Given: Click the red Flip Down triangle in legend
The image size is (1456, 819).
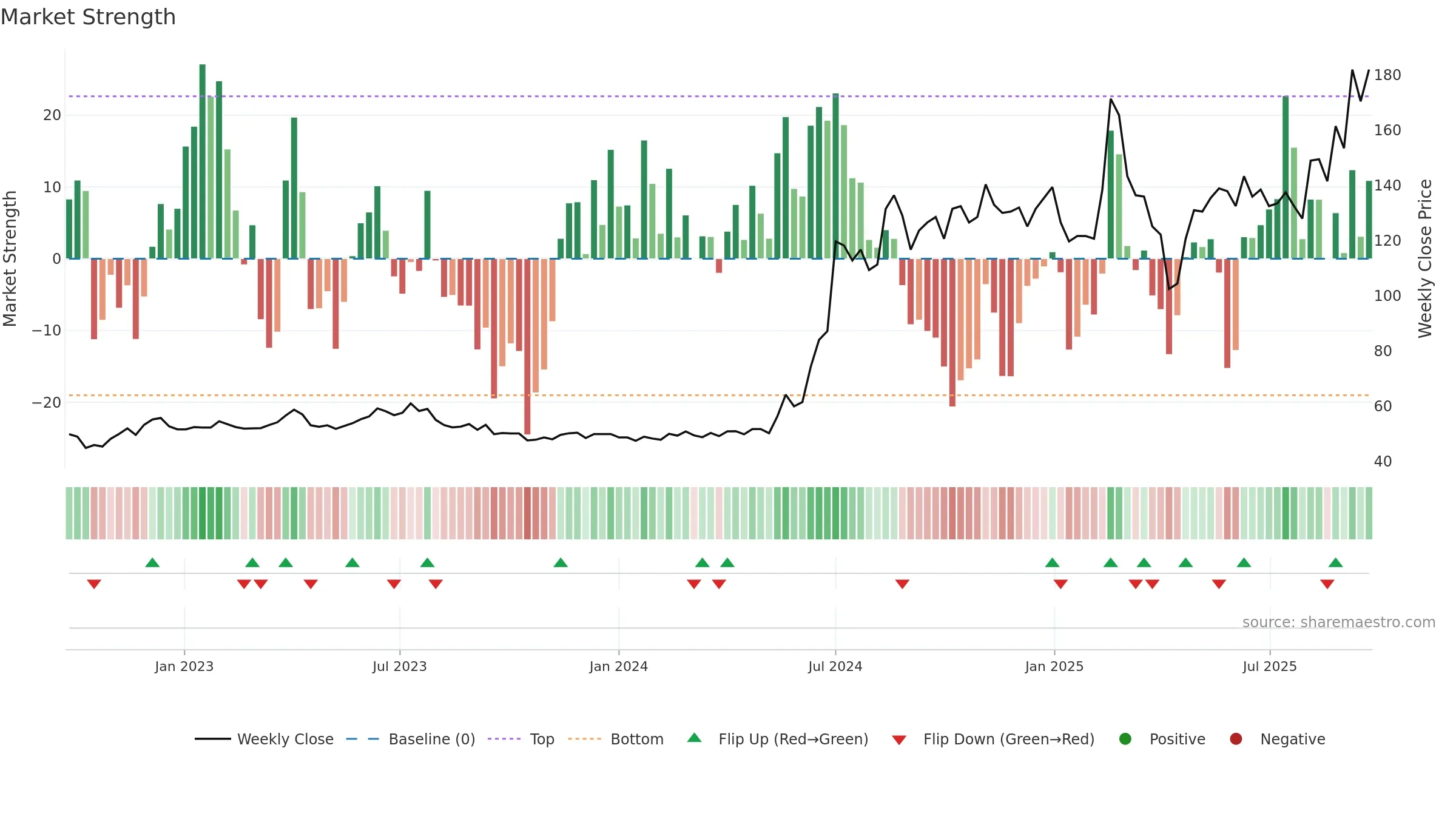Looking at the screenshot, I should pos(900,740).
